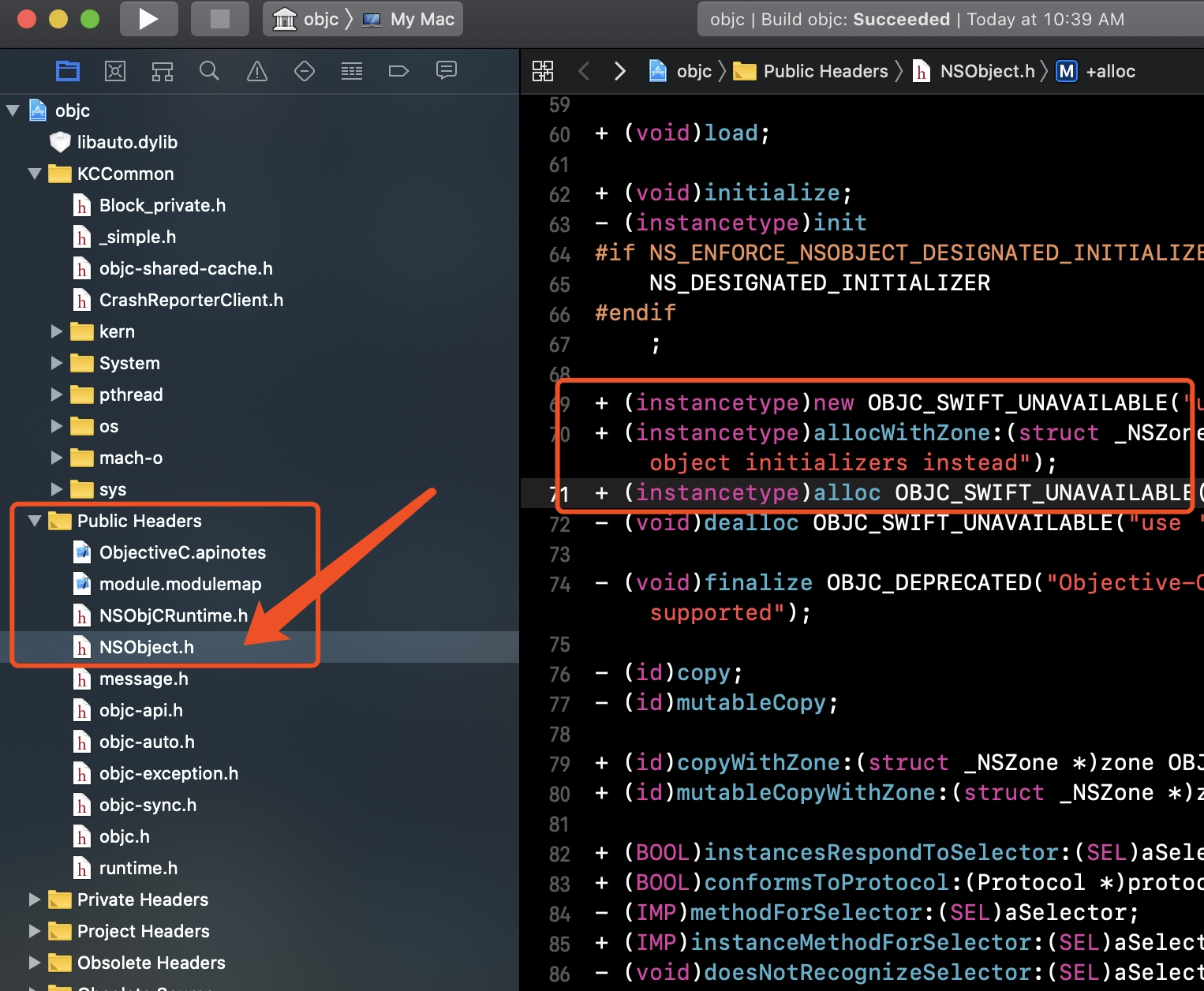The image size is (1204, 991).
Task: Collapse the objc project root
Action: [13, 110]
